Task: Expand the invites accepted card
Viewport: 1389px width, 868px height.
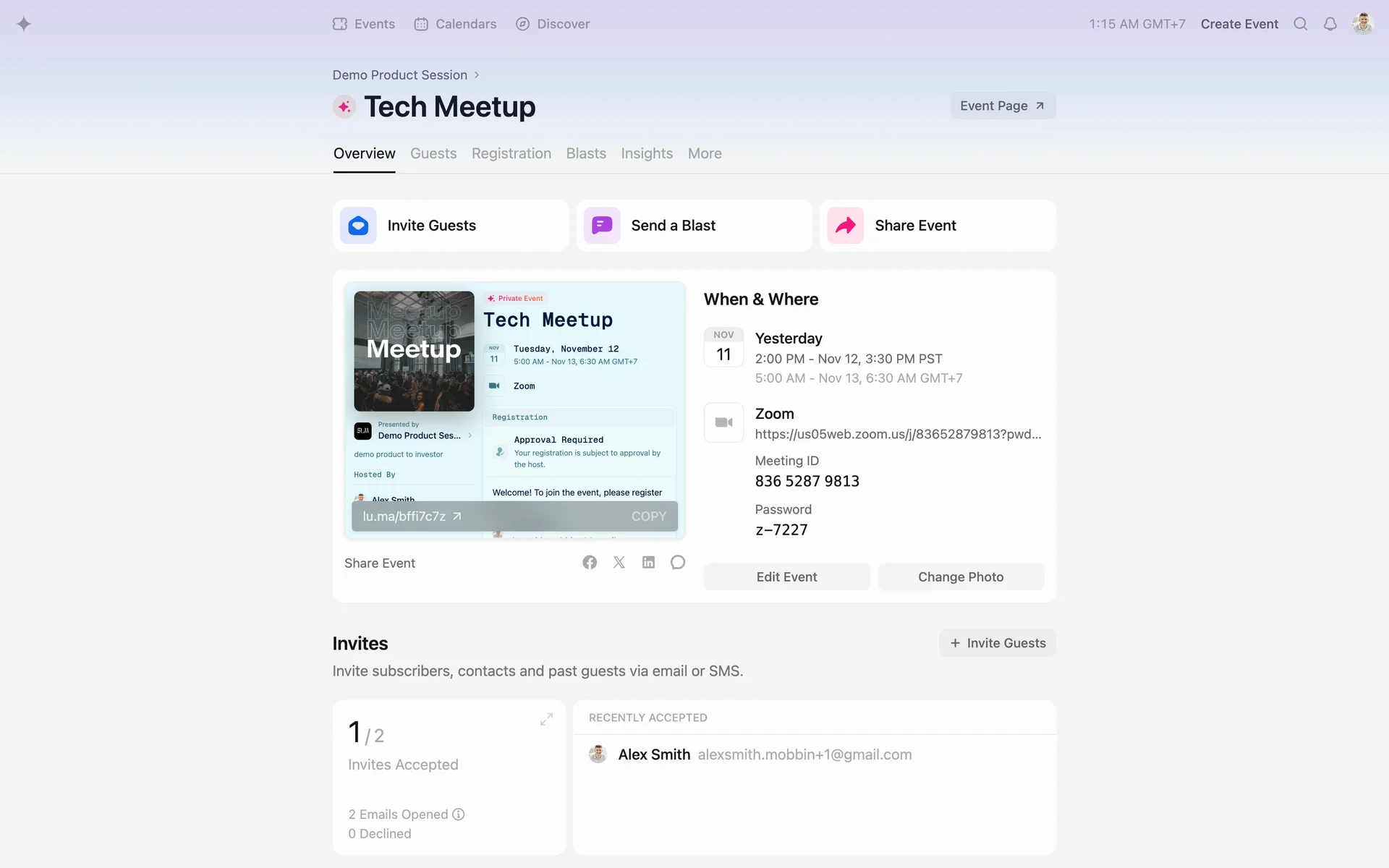Action: 546,720
